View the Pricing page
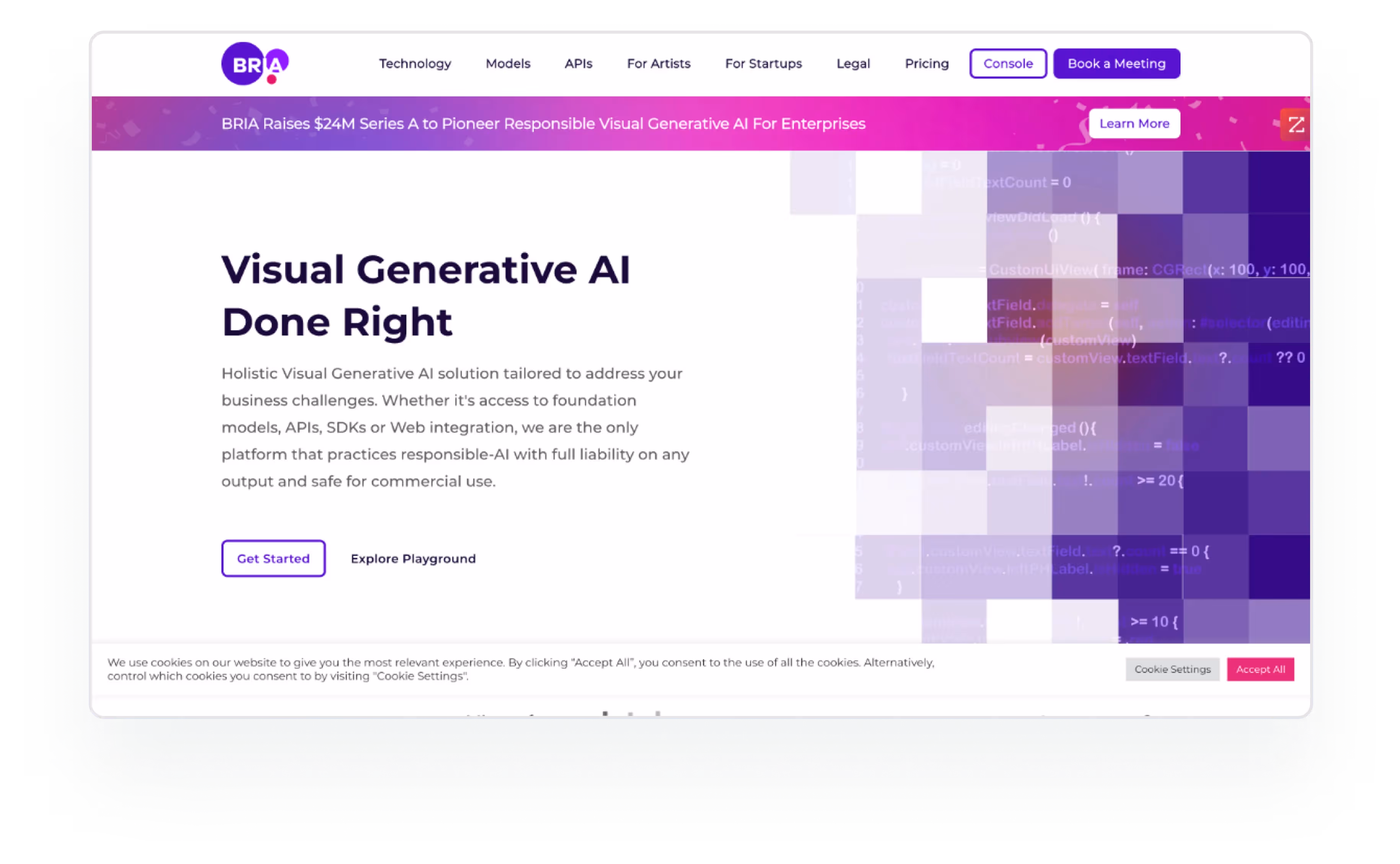The width and height of the screenshot is (1400, 864). (x=926, y=63)
